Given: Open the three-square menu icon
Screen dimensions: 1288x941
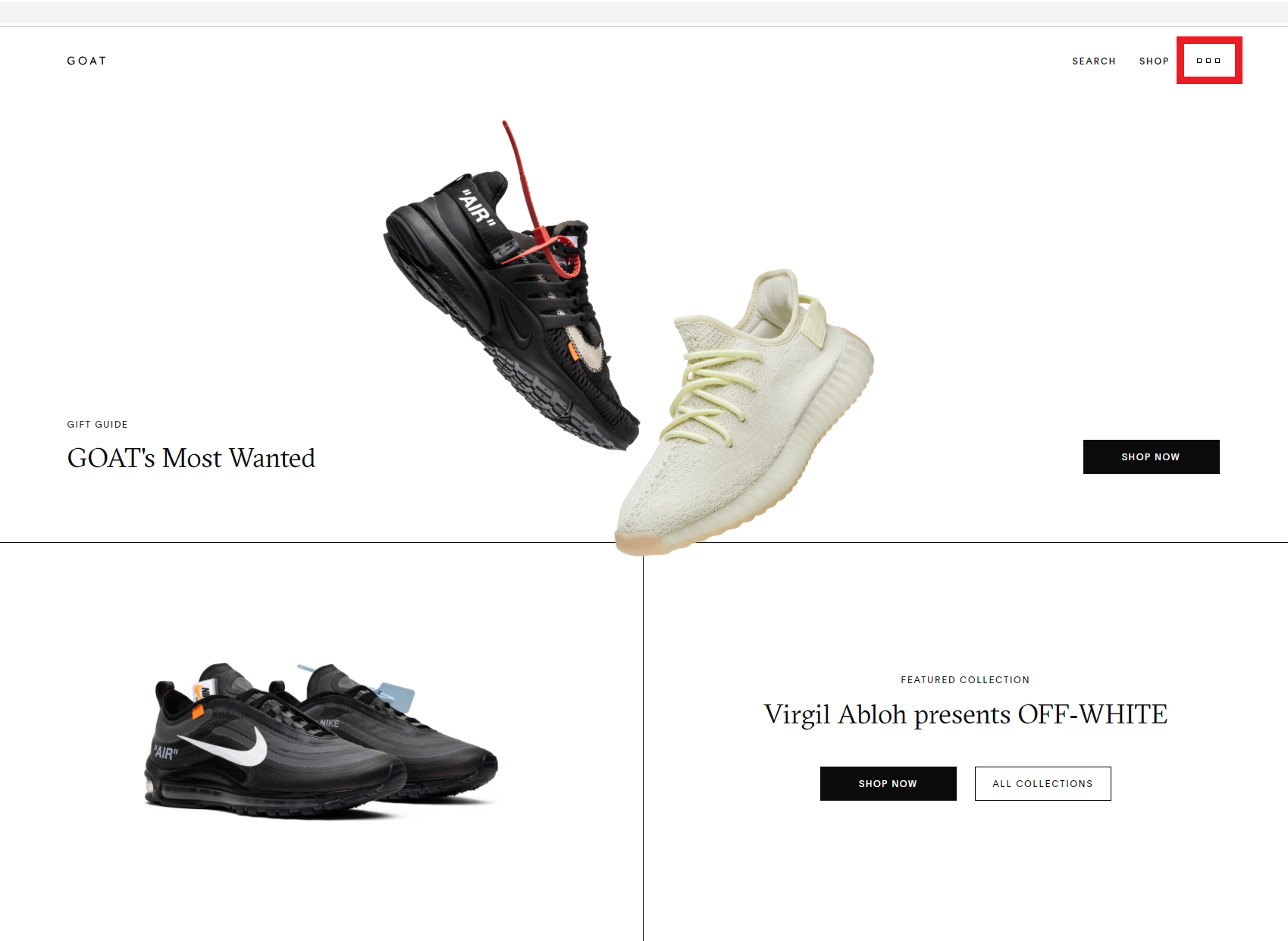Looking at the screenshot, I should coord(1208,61).
